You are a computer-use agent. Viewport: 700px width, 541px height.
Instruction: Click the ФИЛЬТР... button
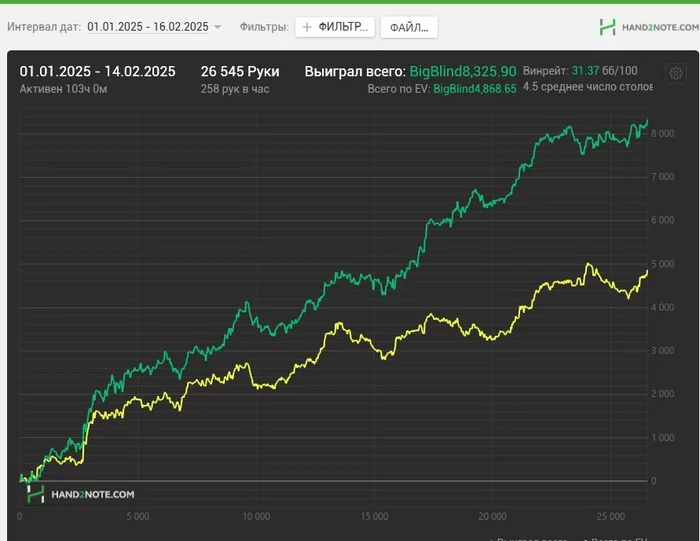pos(335,27)
